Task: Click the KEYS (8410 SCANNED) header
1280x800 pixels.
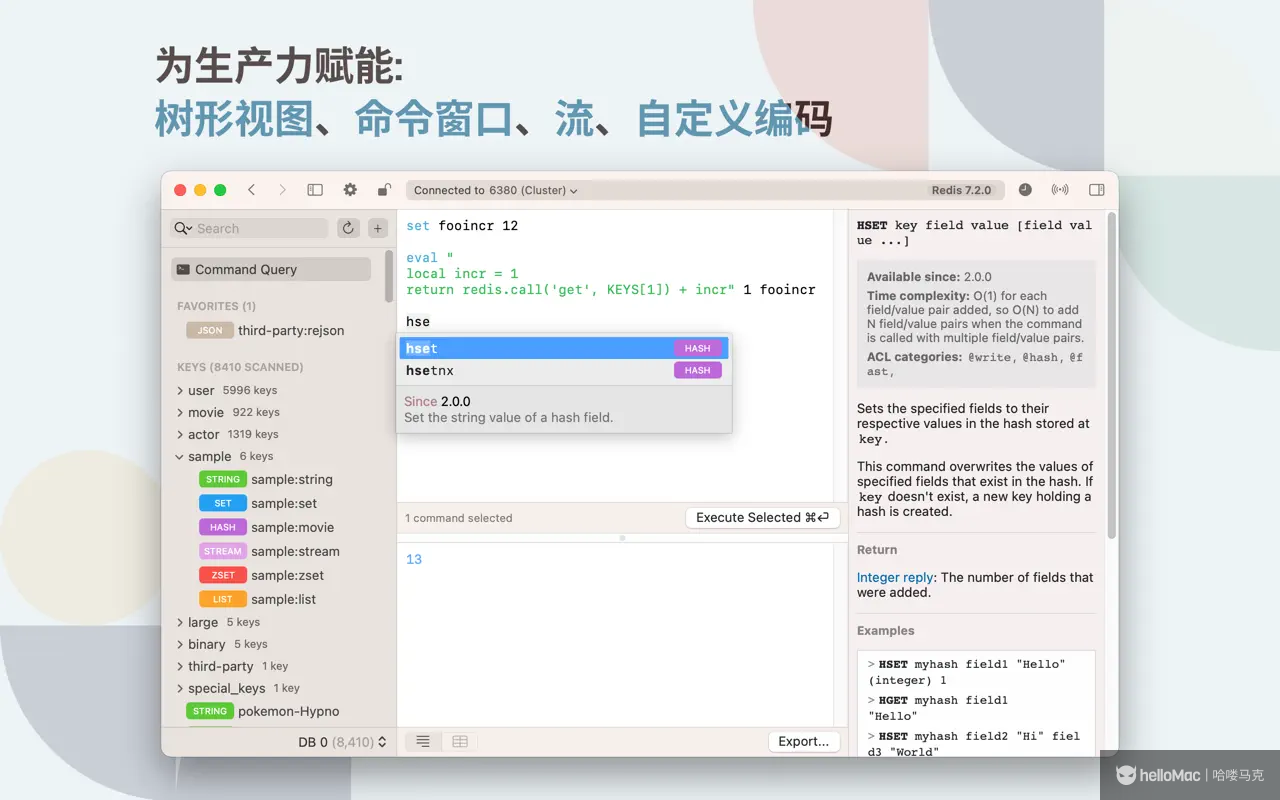Action: [240, 367]
